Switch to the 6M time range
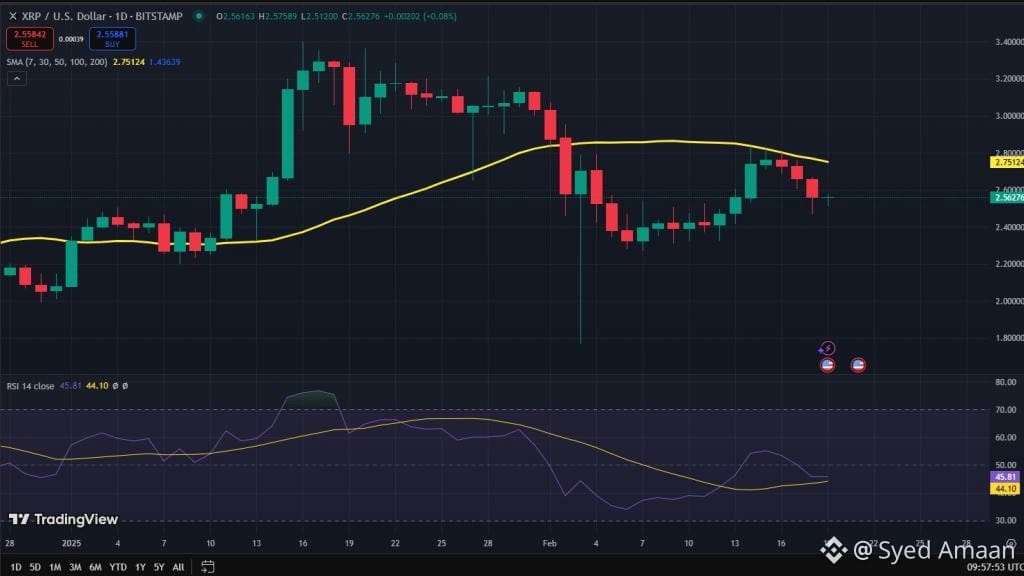Screen dimensions: 1024x576 pyautogui.click(x=95, y=567)
